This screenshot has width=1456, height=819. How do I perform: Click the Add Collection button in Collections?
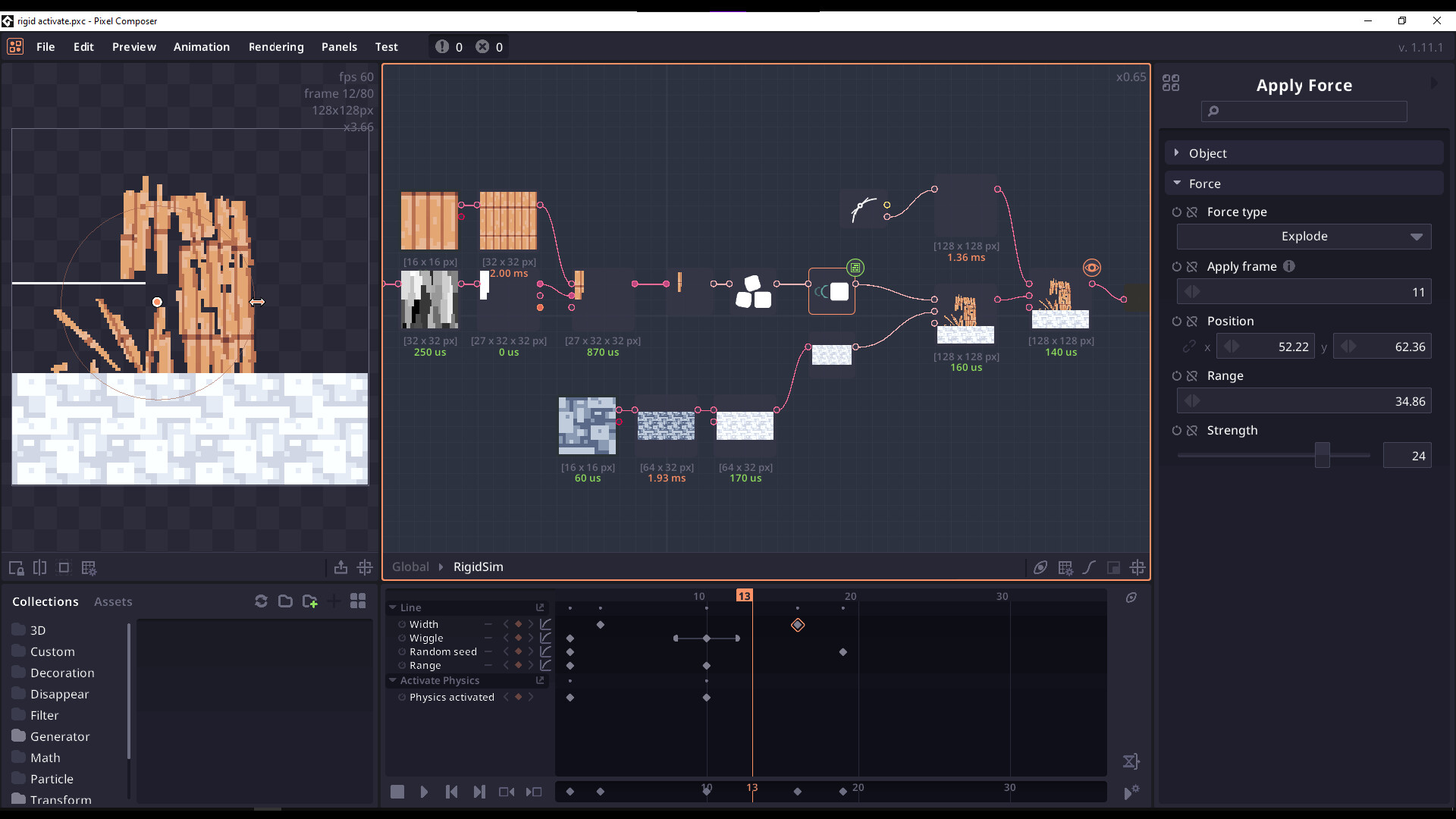pos(309,600)
